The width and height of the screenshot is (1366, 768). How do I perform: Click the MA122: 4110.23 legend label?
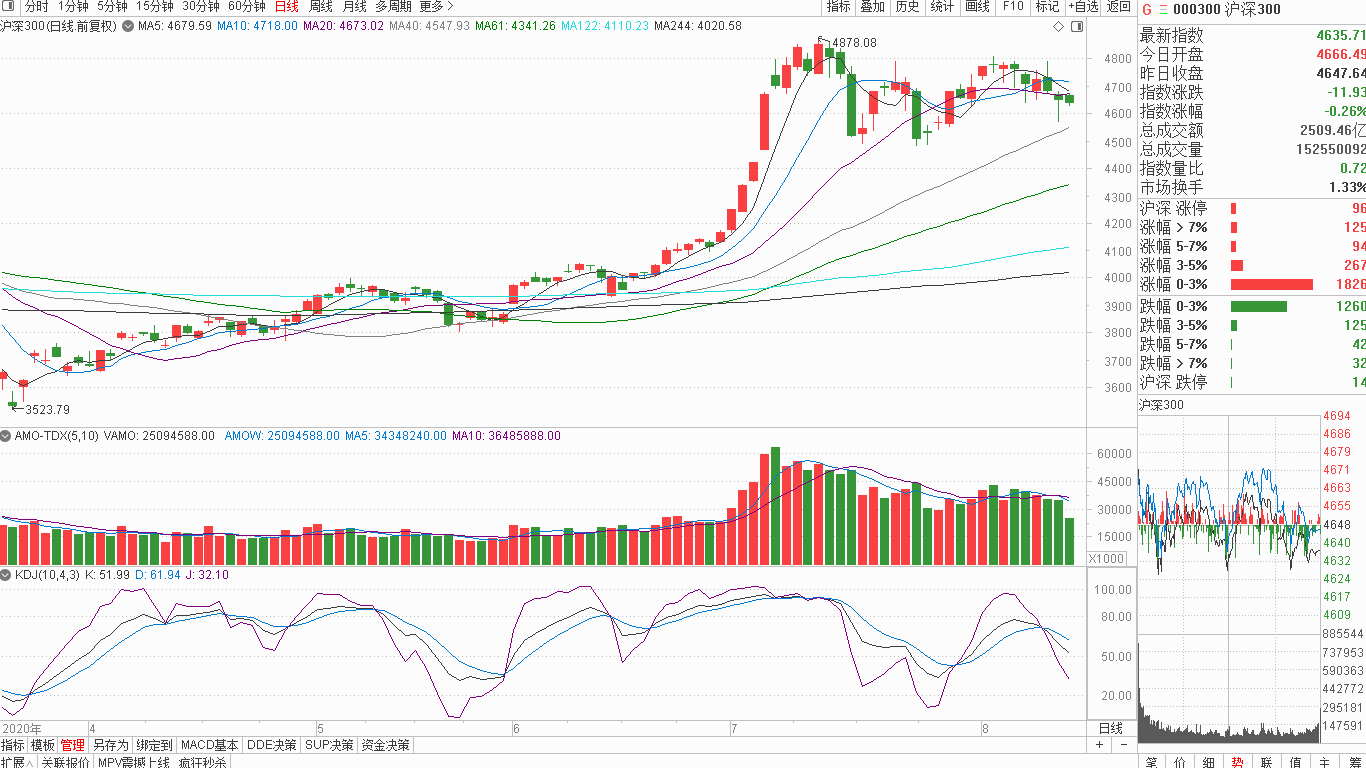pyautogui.click(x=604, y=26)
